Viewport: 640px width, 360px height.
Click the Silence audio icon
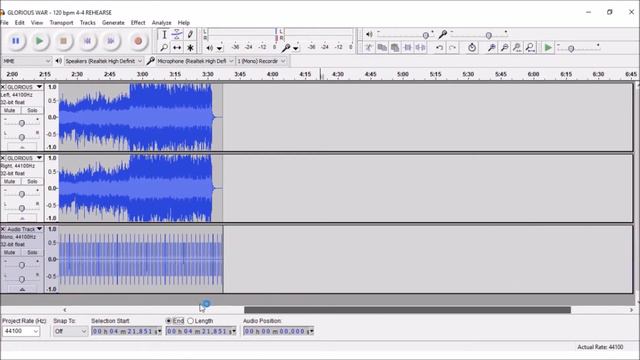pos(420,48)
